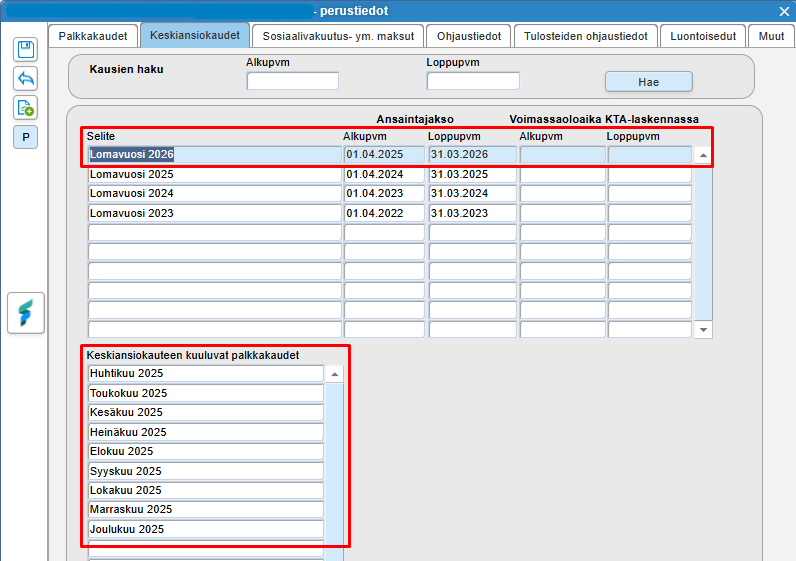This screenshot has width=796, height=561.
Task: Click the P button in sidebar
Action: [x=25, y=137]
